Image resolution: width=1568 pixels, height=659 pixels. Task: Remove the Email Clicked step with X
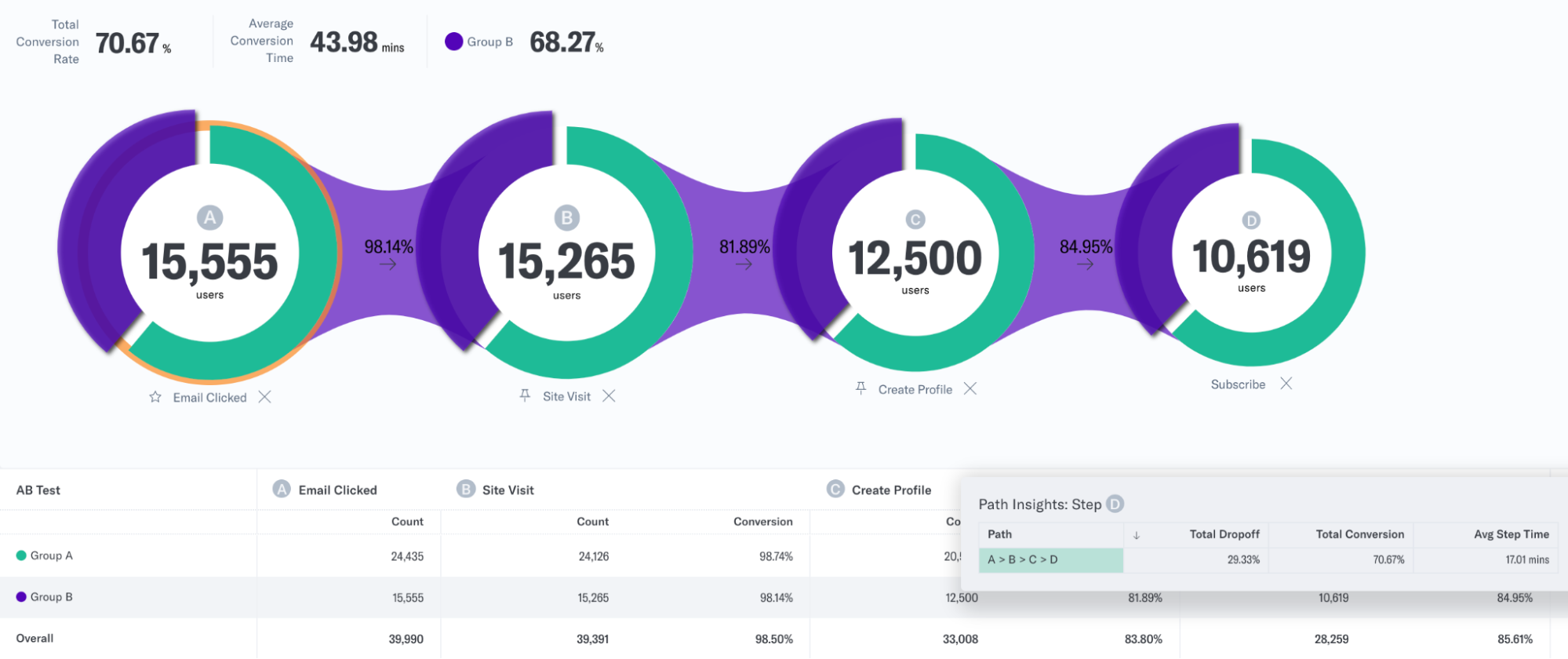click(265, 397)
